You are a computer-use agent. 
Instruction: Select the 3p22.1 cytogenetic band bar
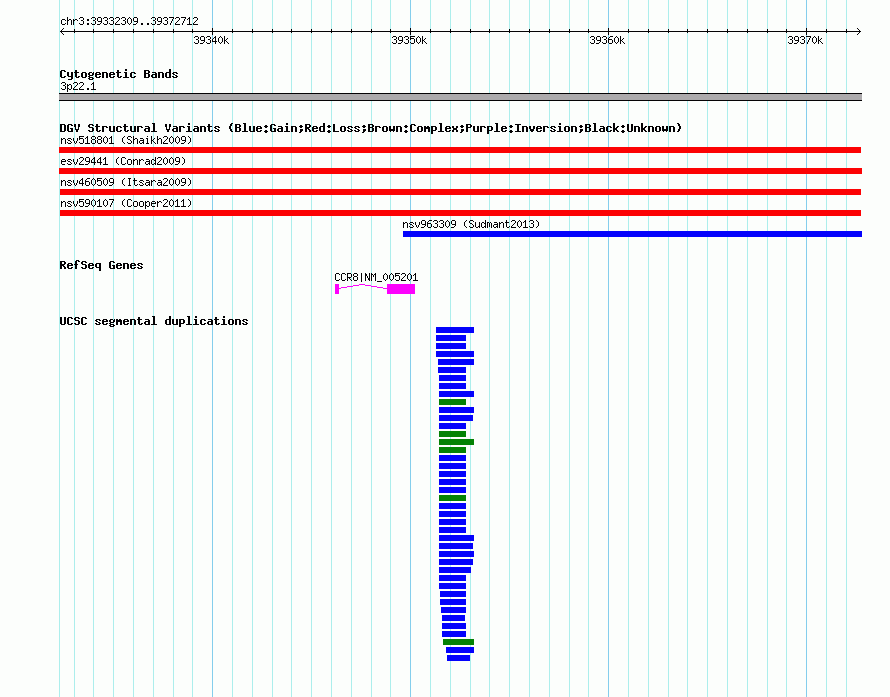pyautogui.click(x=460, y=97)
